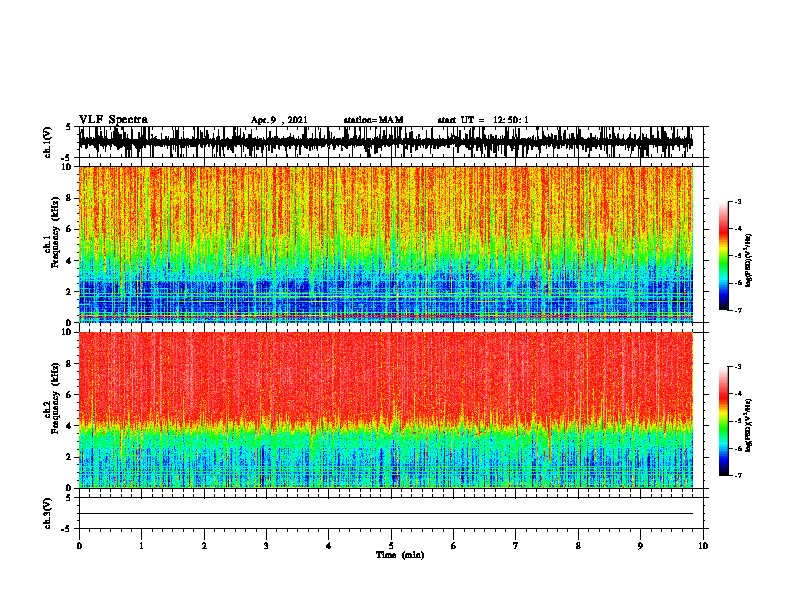Click the flat ch.3 voltage trace line
Viewport: 792px width, 612px height.
click(386, 514)
